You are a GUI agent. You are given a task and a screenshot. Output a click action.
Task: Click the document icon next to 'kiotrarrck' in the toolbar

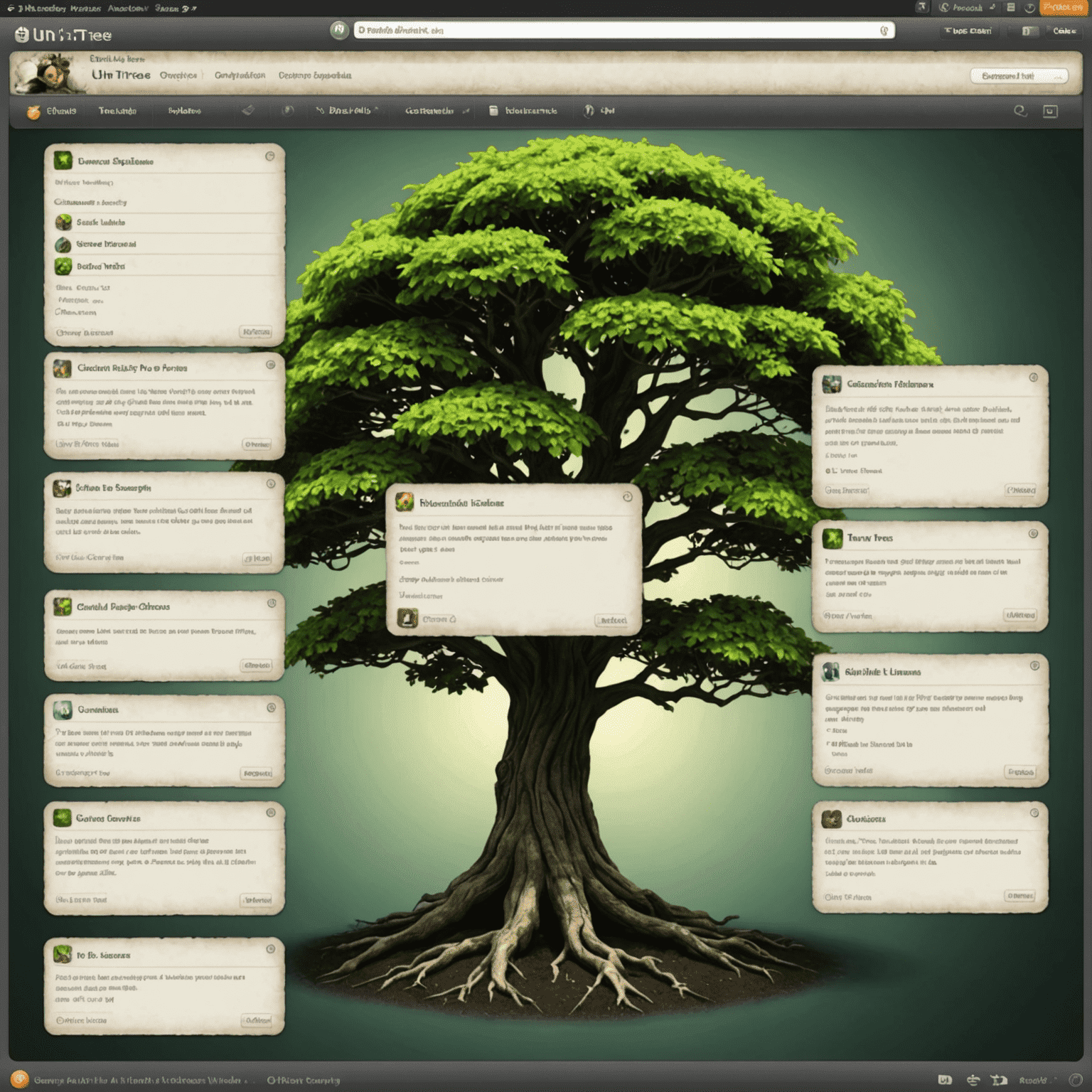point(493,111)
